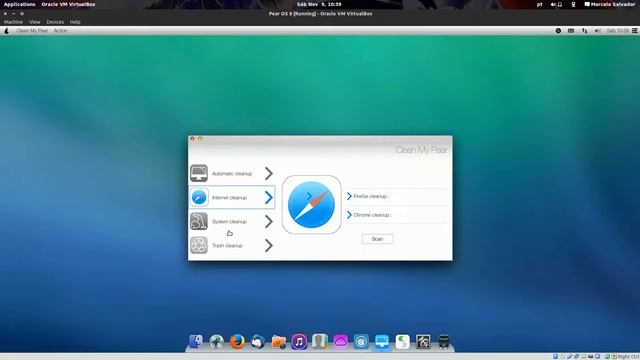Click the large compass icon in center
The width and height of the screenshot is (640, 360).
311,204
